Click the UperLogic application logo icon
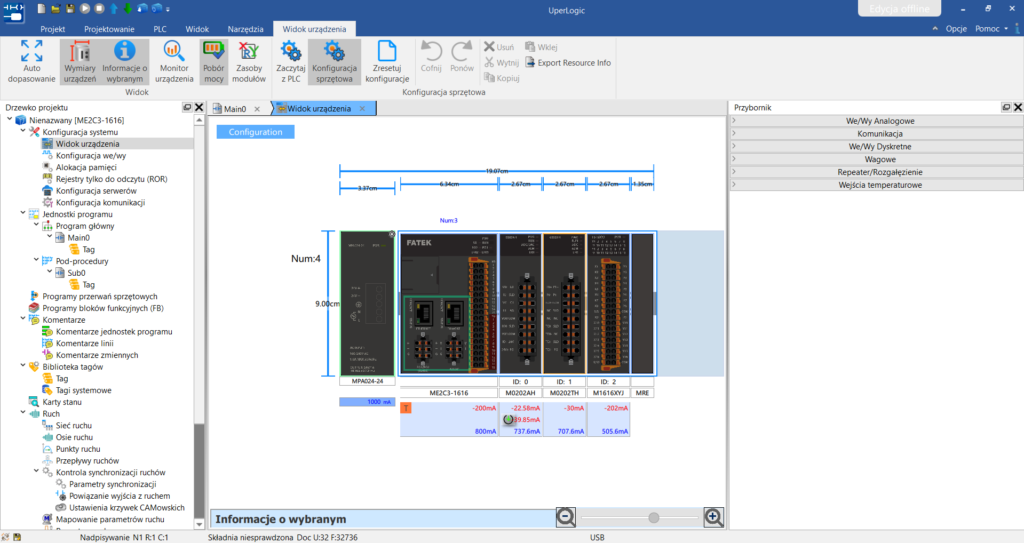Screen dimensions: 1024x543 click(13, 12)
